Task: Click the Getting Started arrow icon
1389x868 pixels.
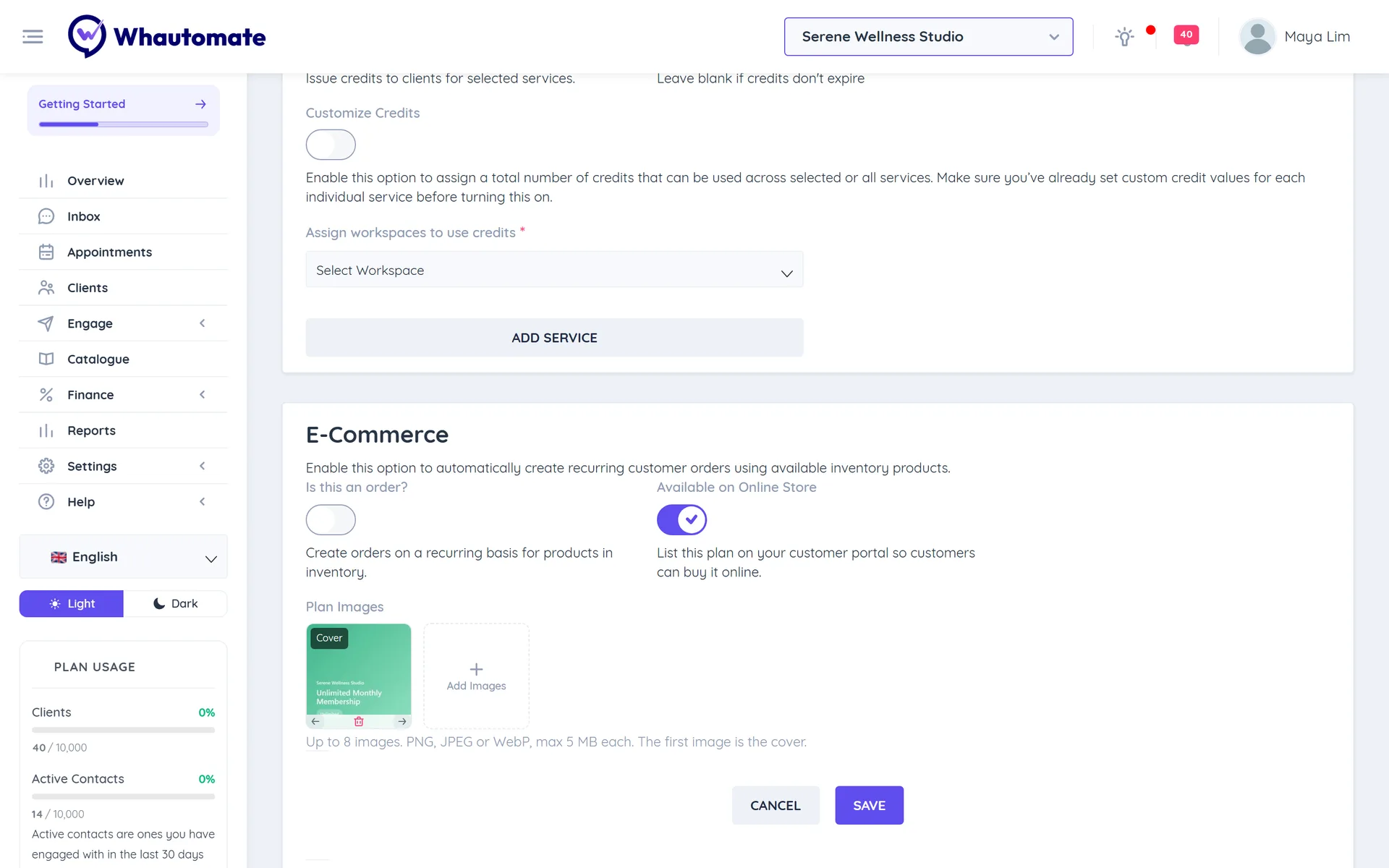Action: point(200,104)
